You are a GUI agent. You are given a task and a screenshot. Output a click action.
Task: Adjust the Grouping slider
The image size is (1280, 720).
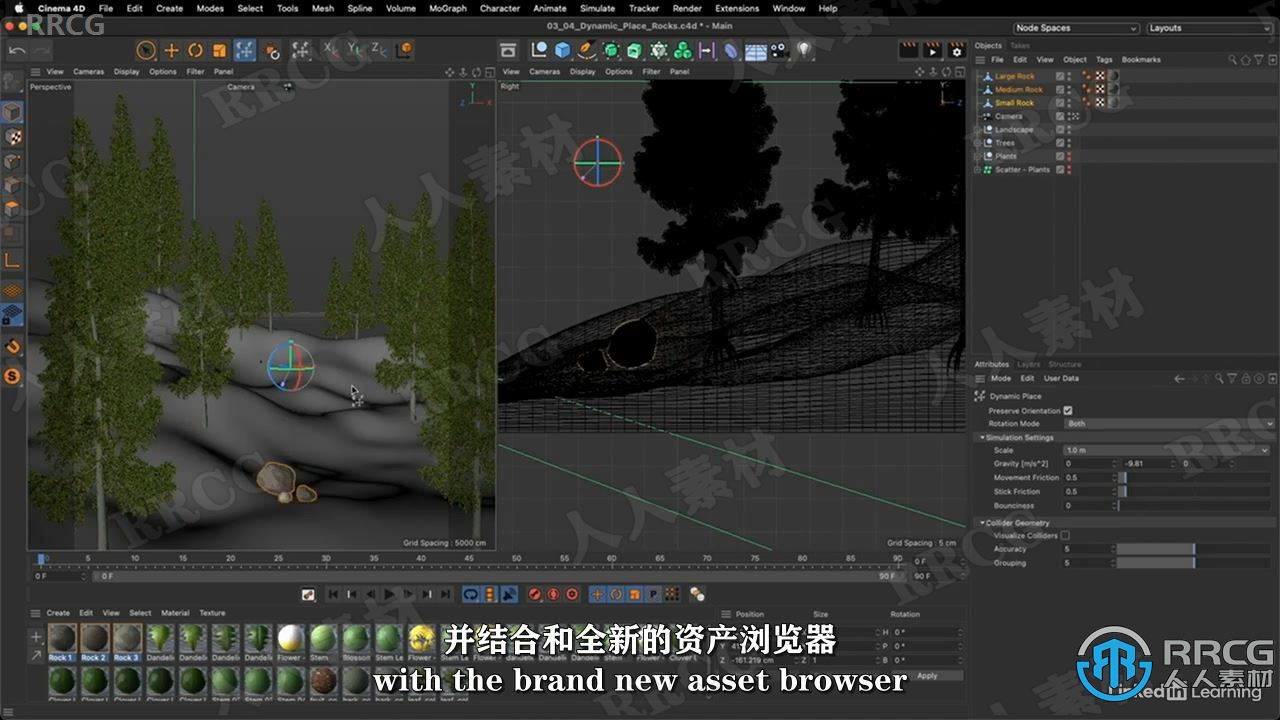tap(1196, 563)
